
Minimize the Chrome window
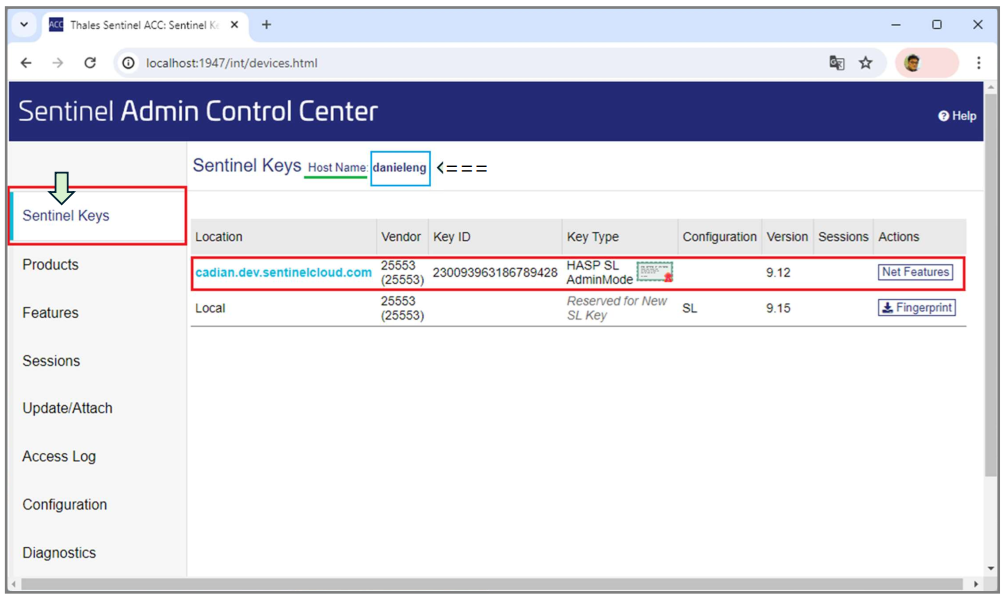coord(896,25)
